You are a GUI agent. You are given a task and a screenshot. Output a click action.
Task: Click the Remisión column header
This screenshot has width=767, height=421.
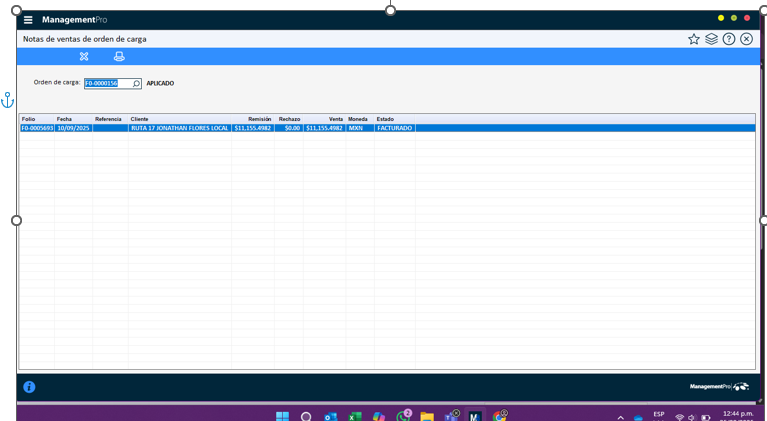(259, 119)
